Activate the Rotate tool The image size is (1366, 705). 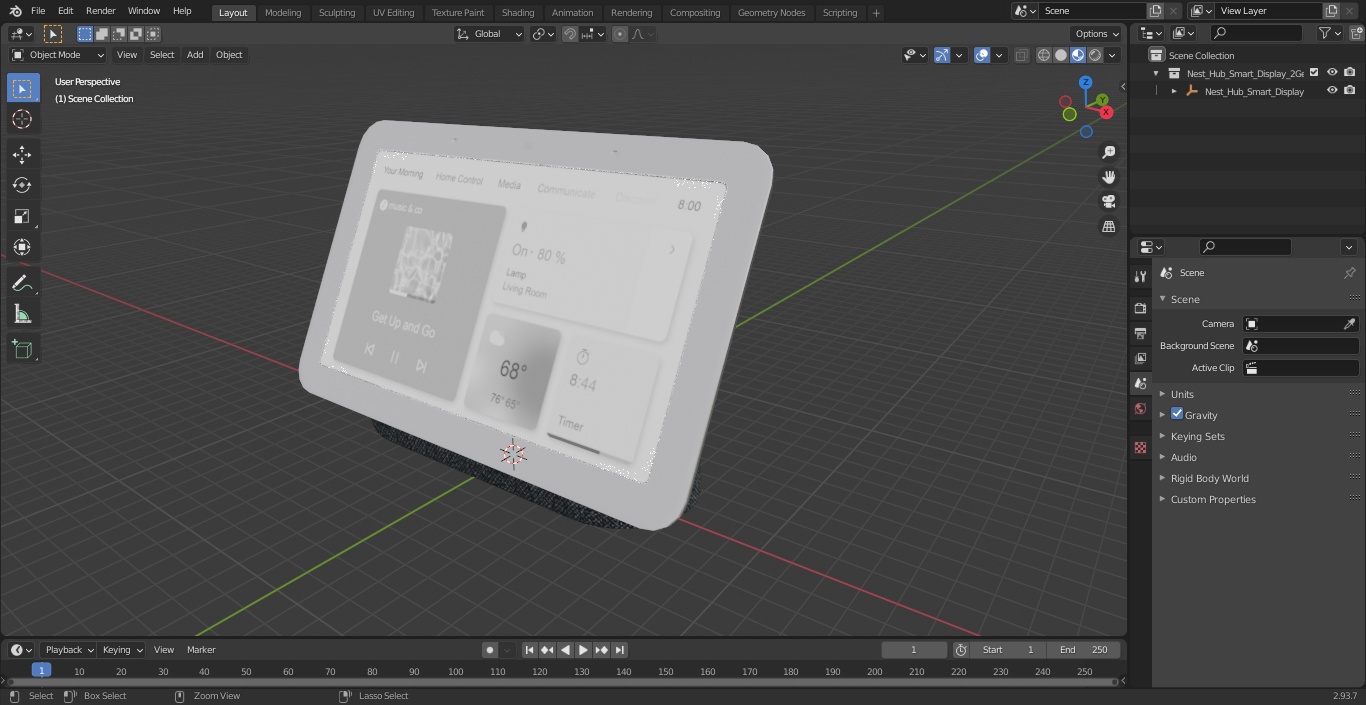(22, 185)
